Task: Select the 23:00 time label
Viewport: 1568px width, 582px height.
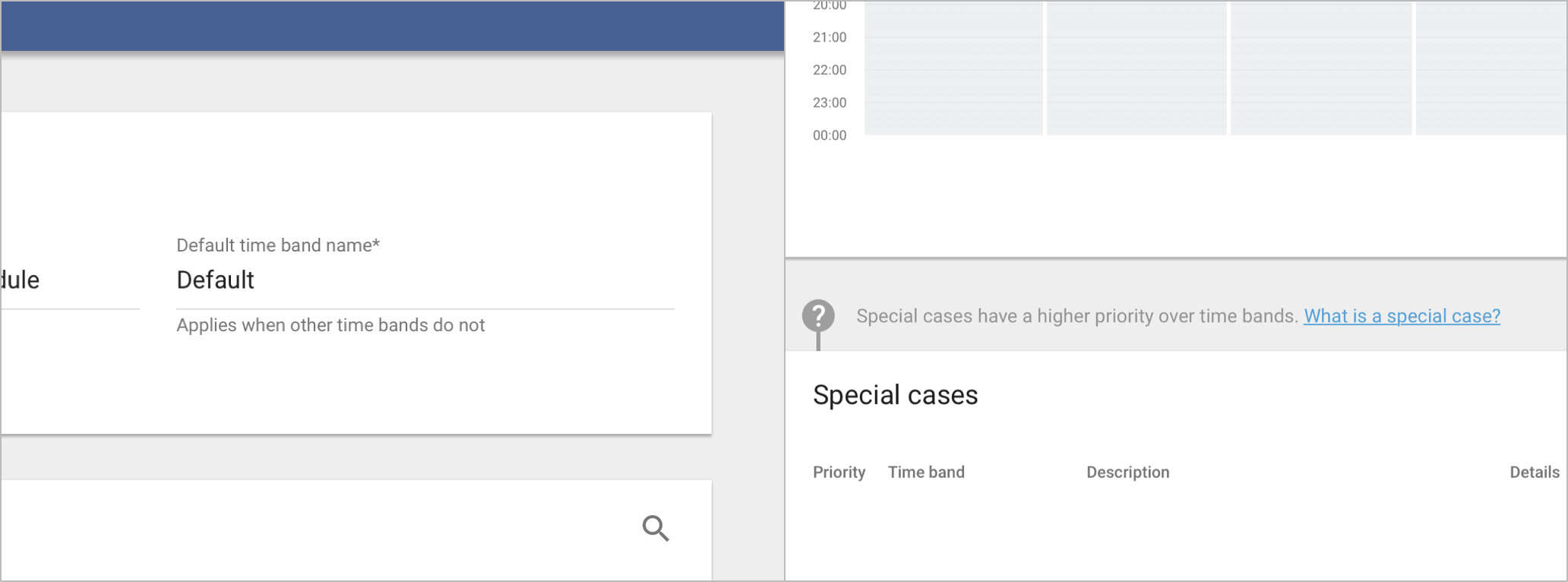Action: pyautogui.click(x=830, y=103)
